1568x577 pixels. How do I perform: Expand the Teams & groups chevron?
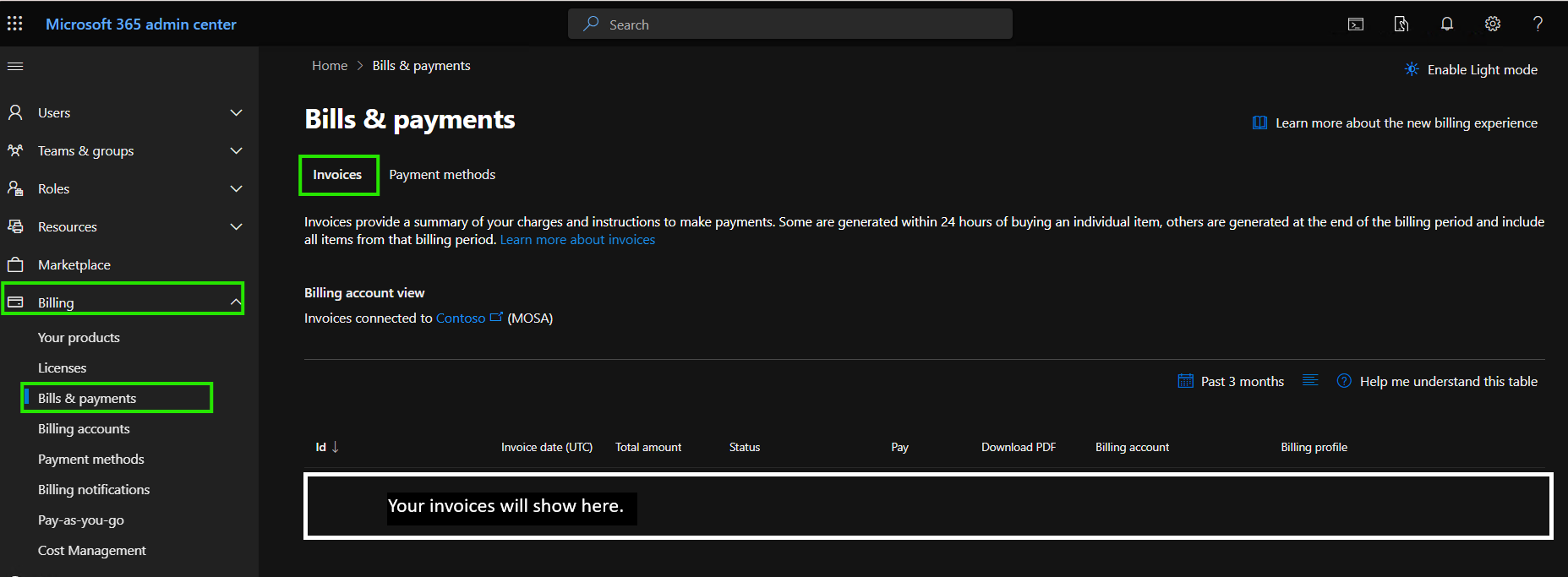[x=237, y=150]
